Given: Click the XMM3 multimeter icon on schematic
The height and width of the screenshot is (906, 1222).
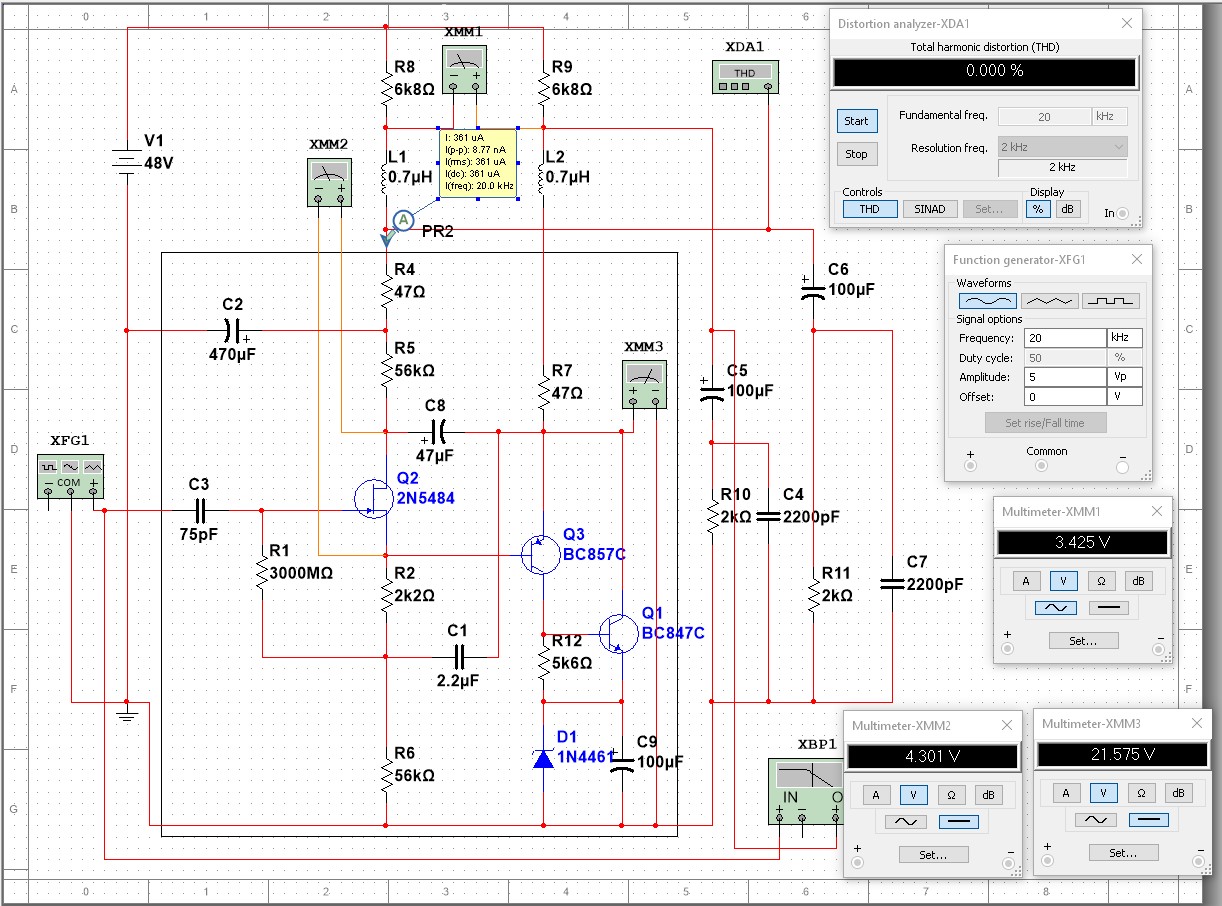Looking at the screenshot, I should coord(645,383).
